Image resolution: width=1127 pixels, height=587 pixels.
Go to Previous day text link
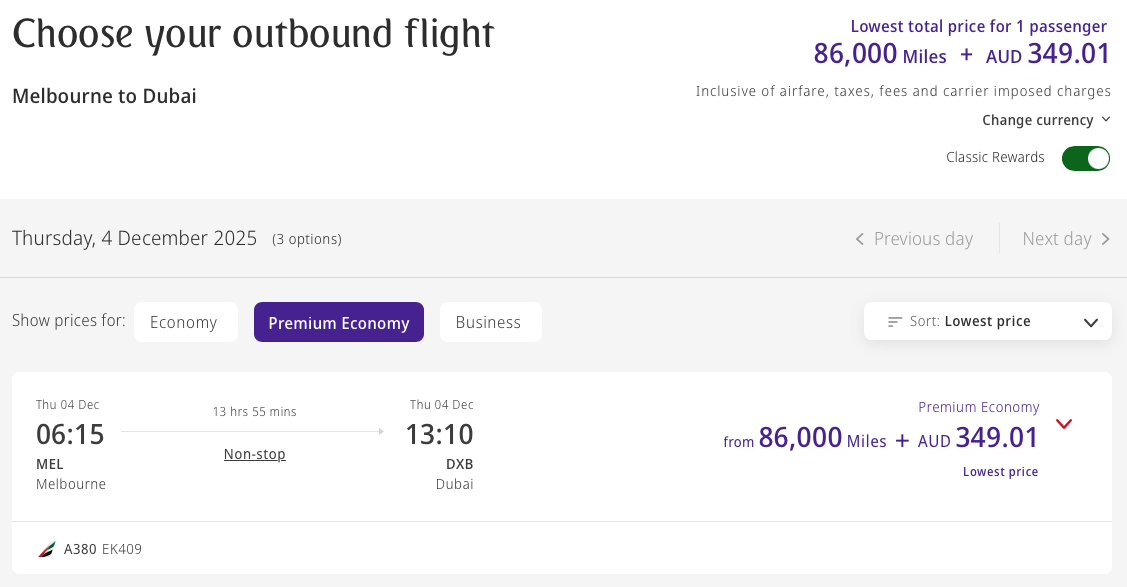[922, 239]
